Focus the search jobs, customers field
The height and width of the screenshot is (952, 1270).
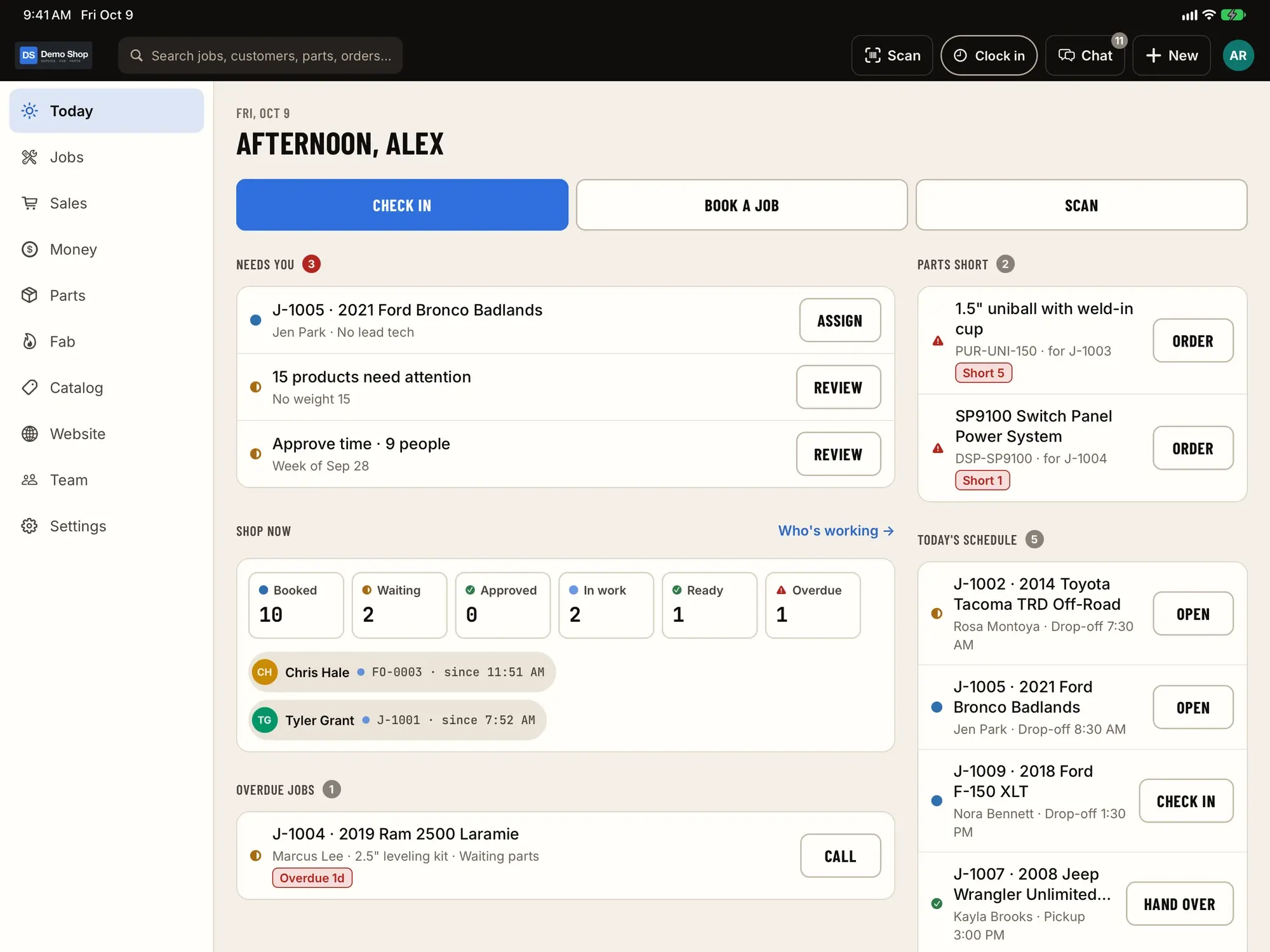(260, 55)
